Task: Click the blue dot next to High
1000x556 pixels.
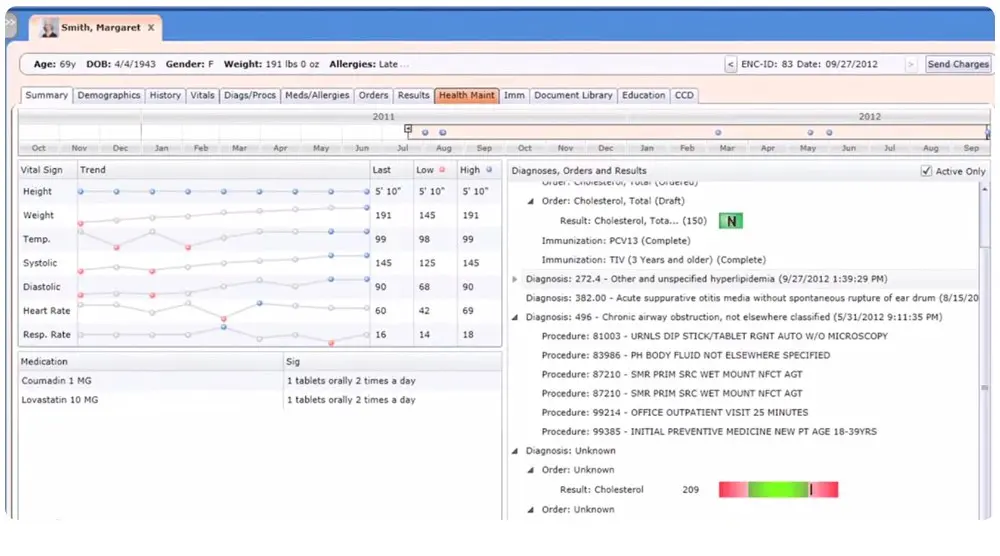Action: [x=489, y=170]
